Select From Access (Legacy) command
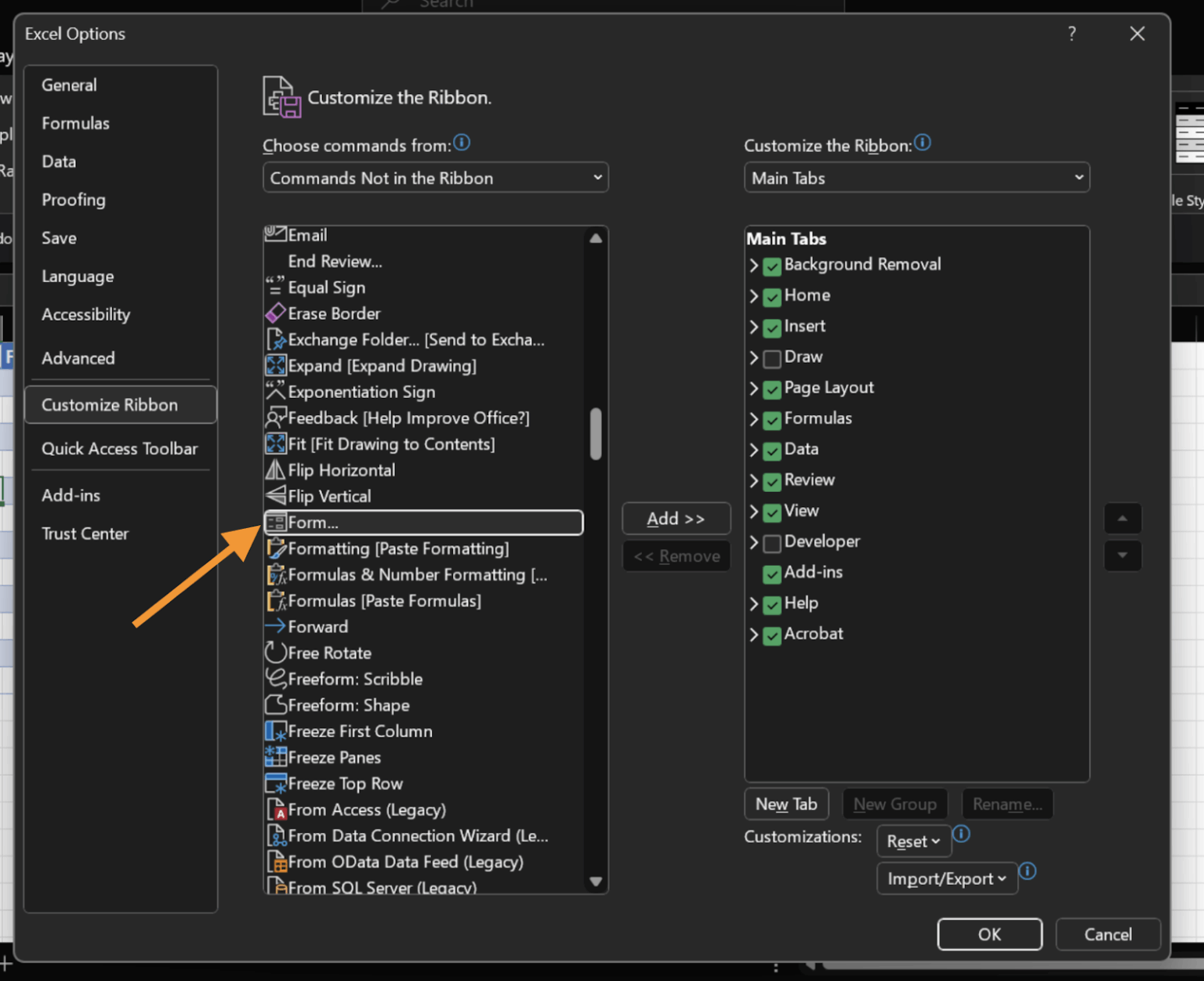 coord(365,809)
